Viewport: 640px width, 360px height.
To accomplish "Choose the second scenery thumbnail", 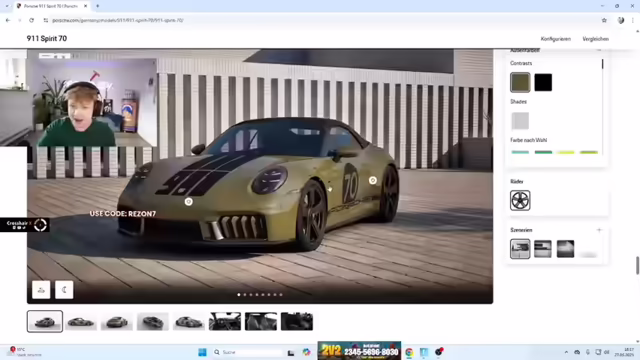I will [x=543, y=249].
